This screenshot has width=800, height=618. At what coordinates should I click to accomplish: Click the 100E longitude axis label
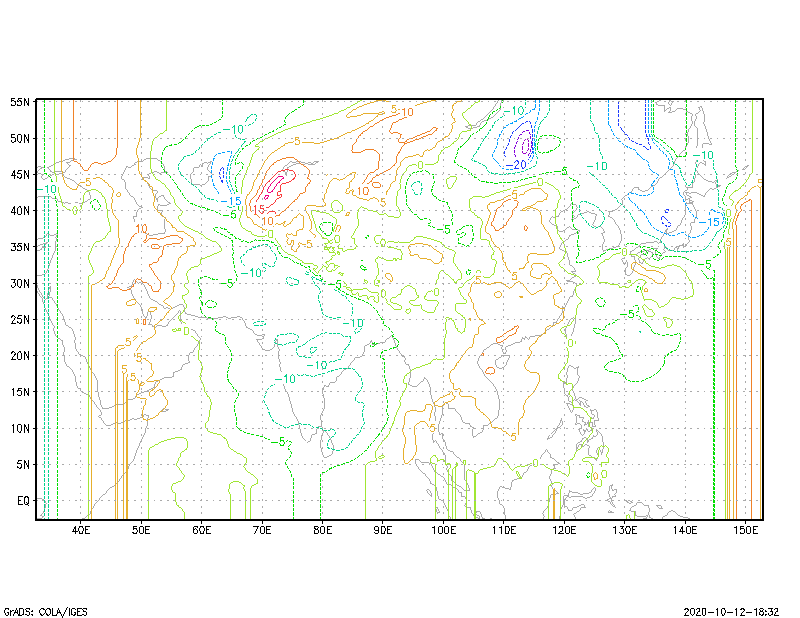443,530
